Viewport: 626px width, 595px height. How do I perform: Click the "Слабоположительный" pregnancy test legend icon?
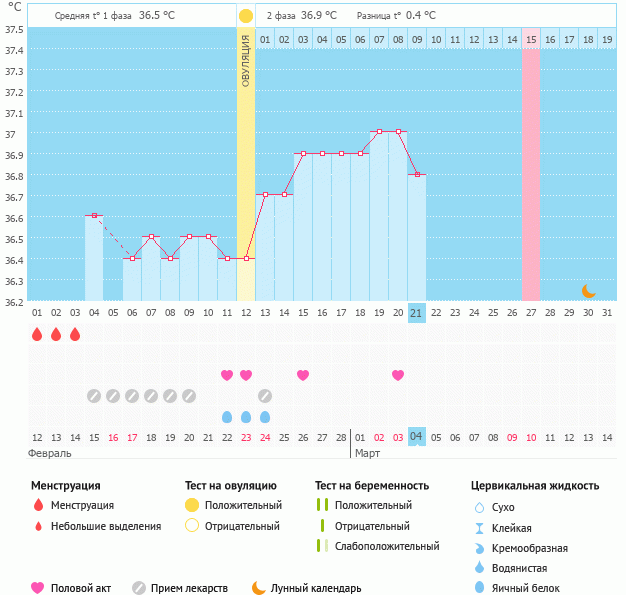[321, 546]
